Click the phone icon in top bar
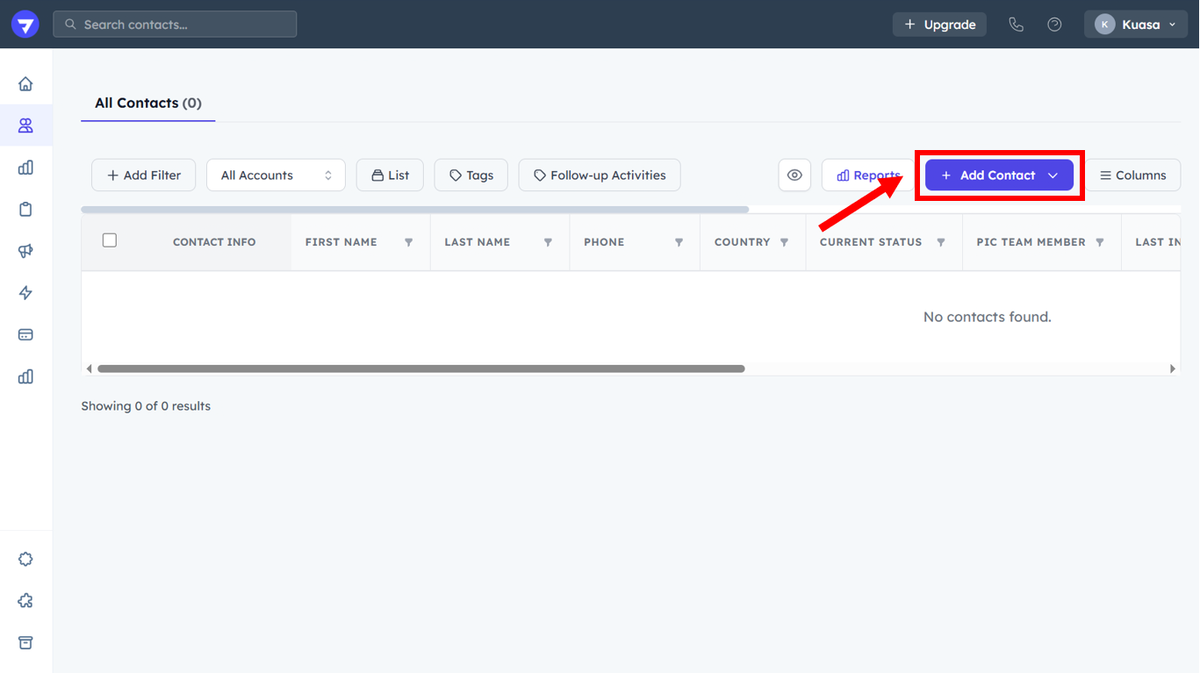Image resolution: width=1200 pixels, height=673 pixels. 1016,24
